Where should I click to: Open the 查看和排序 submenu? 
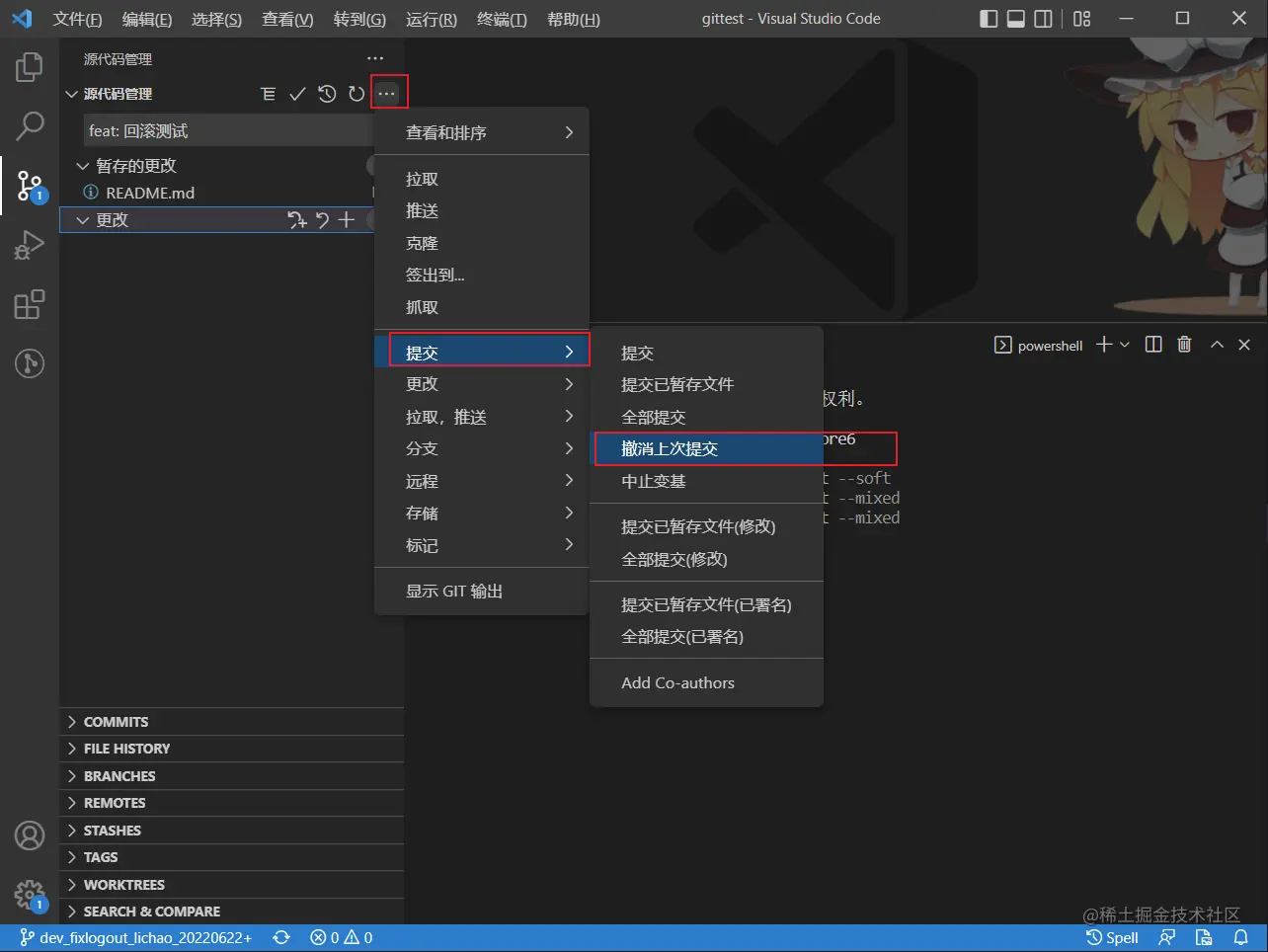click(482, 132)
